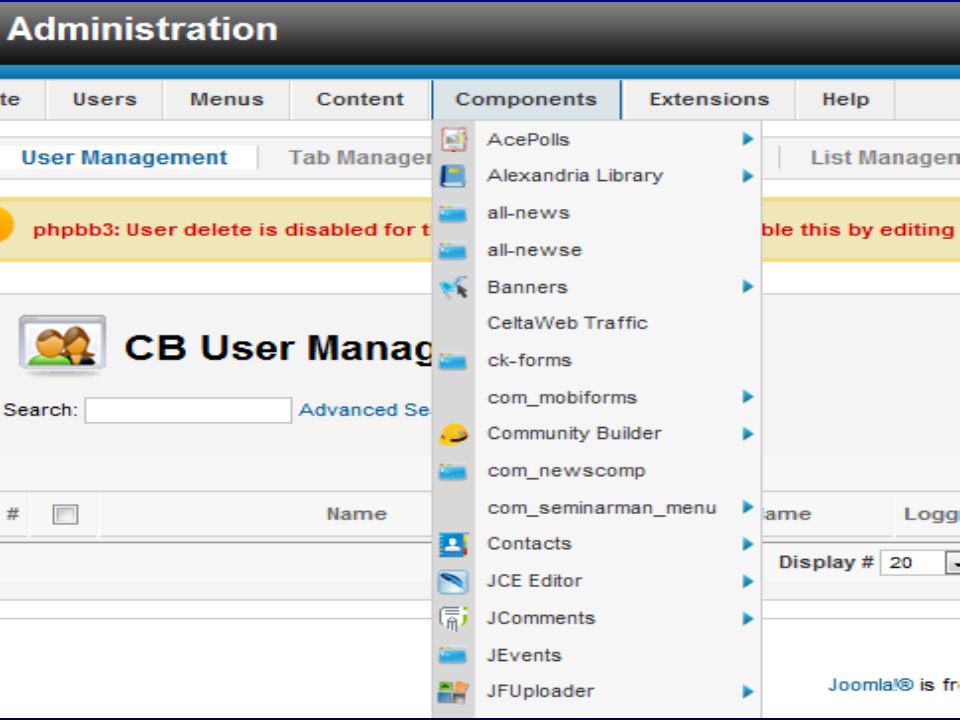Viewport: 960px width, 720px height.
Task: Expand the Contacts submenu arrow
Action: pyautogui.click(x=748, y=544)
